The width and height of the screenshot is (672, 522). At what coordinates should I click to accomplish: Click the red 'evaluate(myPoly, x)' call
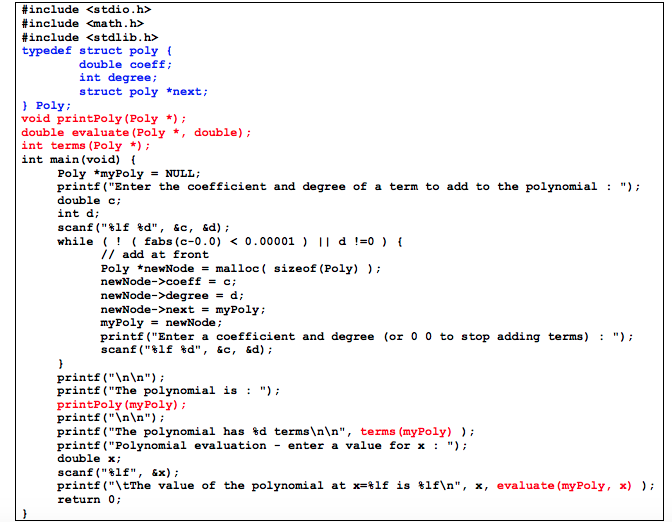coord(564,486)
